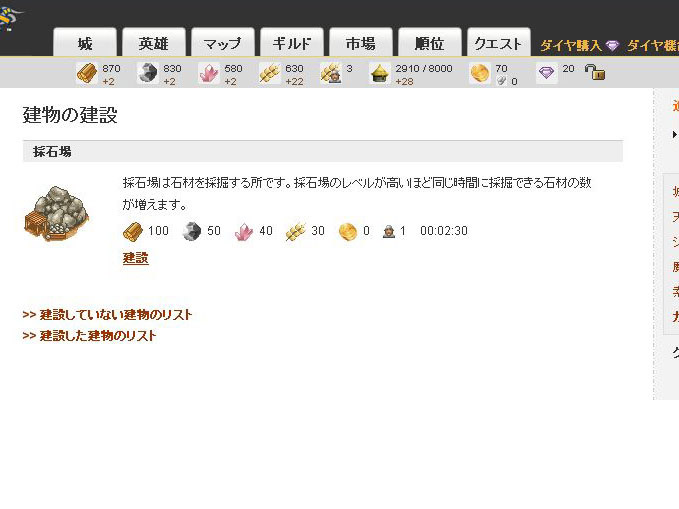Go to the ギルド tab
Screen dimensions: 679x509
(292, 43)
